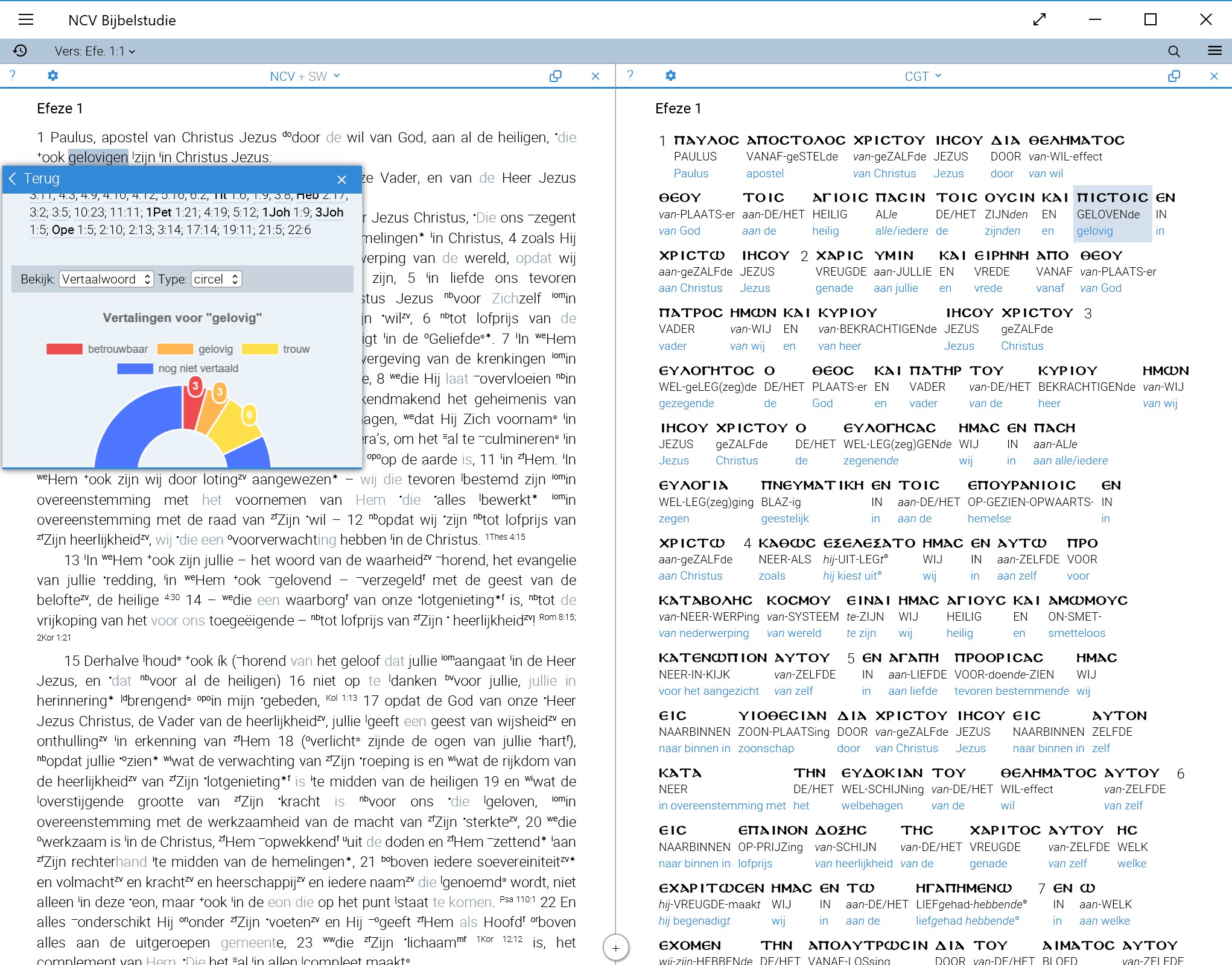1232x965 pixels.
Task: Close the Terug popup panel
Action: 341,179
